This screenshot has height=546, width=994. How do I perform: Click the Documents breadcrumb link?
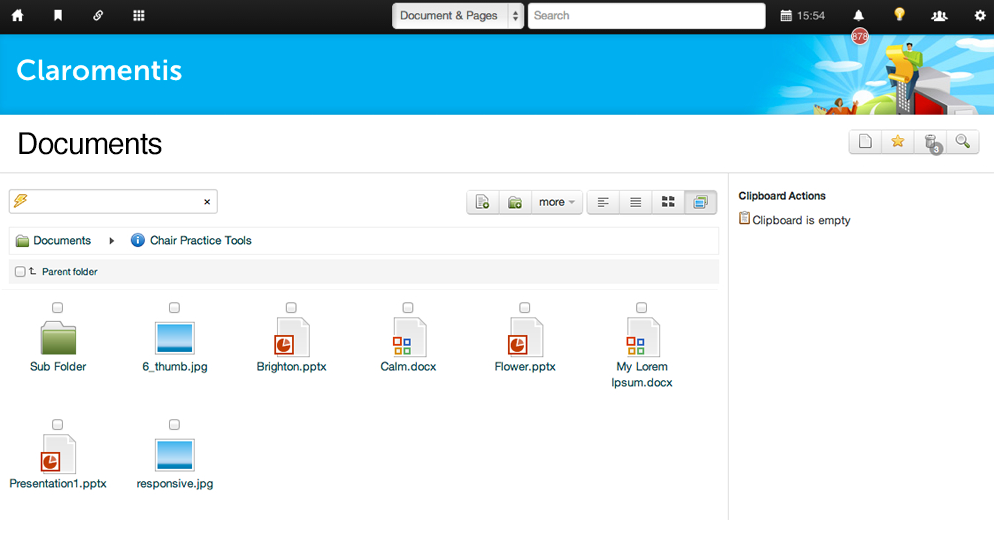[x=62, y=240]
